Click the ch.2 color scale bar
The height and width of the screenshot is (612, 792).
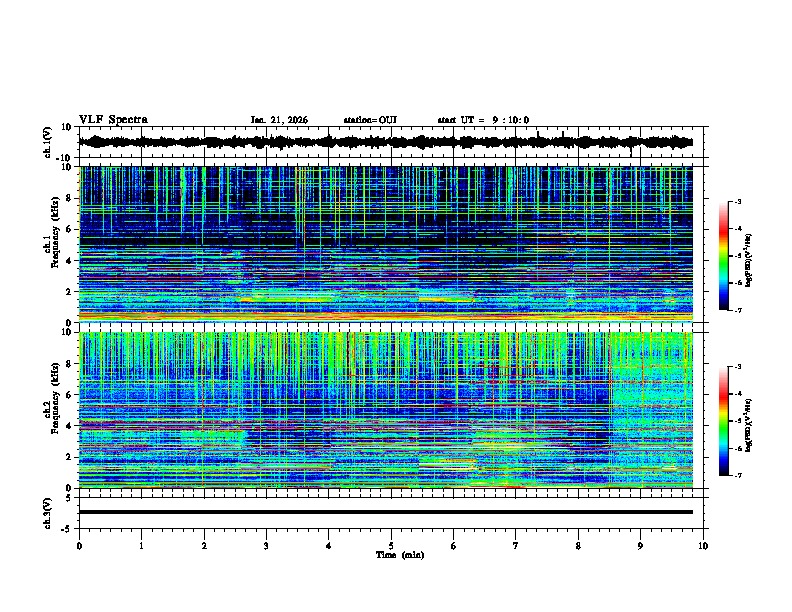pyautogui.click(x=724, y=421)
